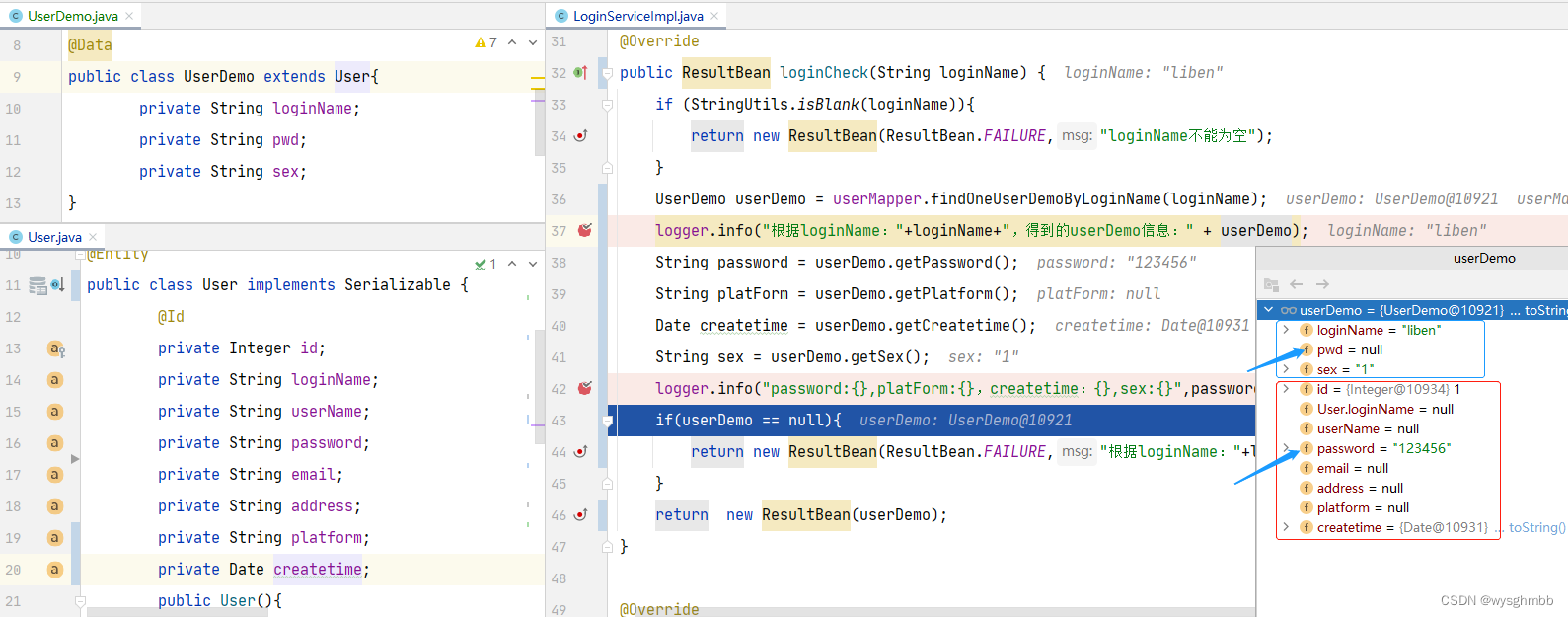The height and width of the screenshot is (617, 1568).
Task: Click the createtime field on line 20 of User.java
Action: coord(318,570)
